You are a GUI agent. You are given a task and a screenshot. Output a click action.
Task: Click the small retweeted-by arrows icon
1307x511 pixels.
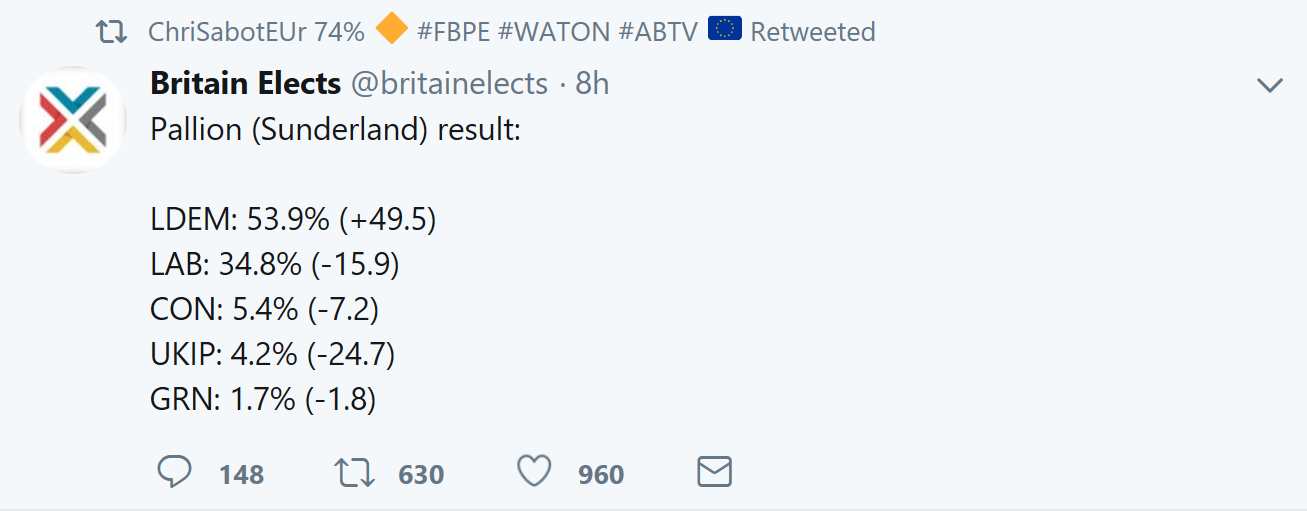pyautogui.click(x=111, y=32)
